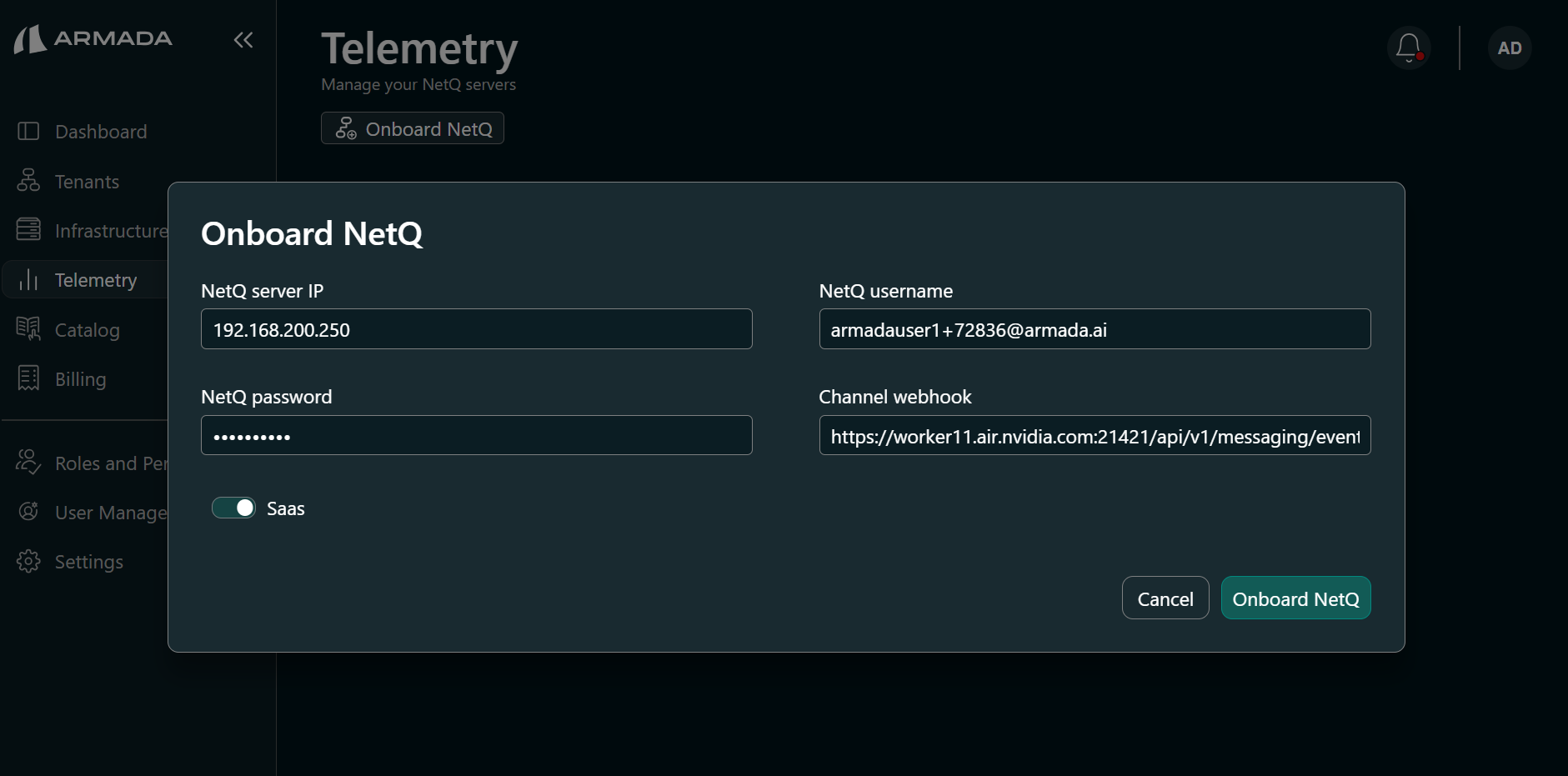Toggle the Saas switch off
The image size is (1568, 776).
tap(233, 508)
